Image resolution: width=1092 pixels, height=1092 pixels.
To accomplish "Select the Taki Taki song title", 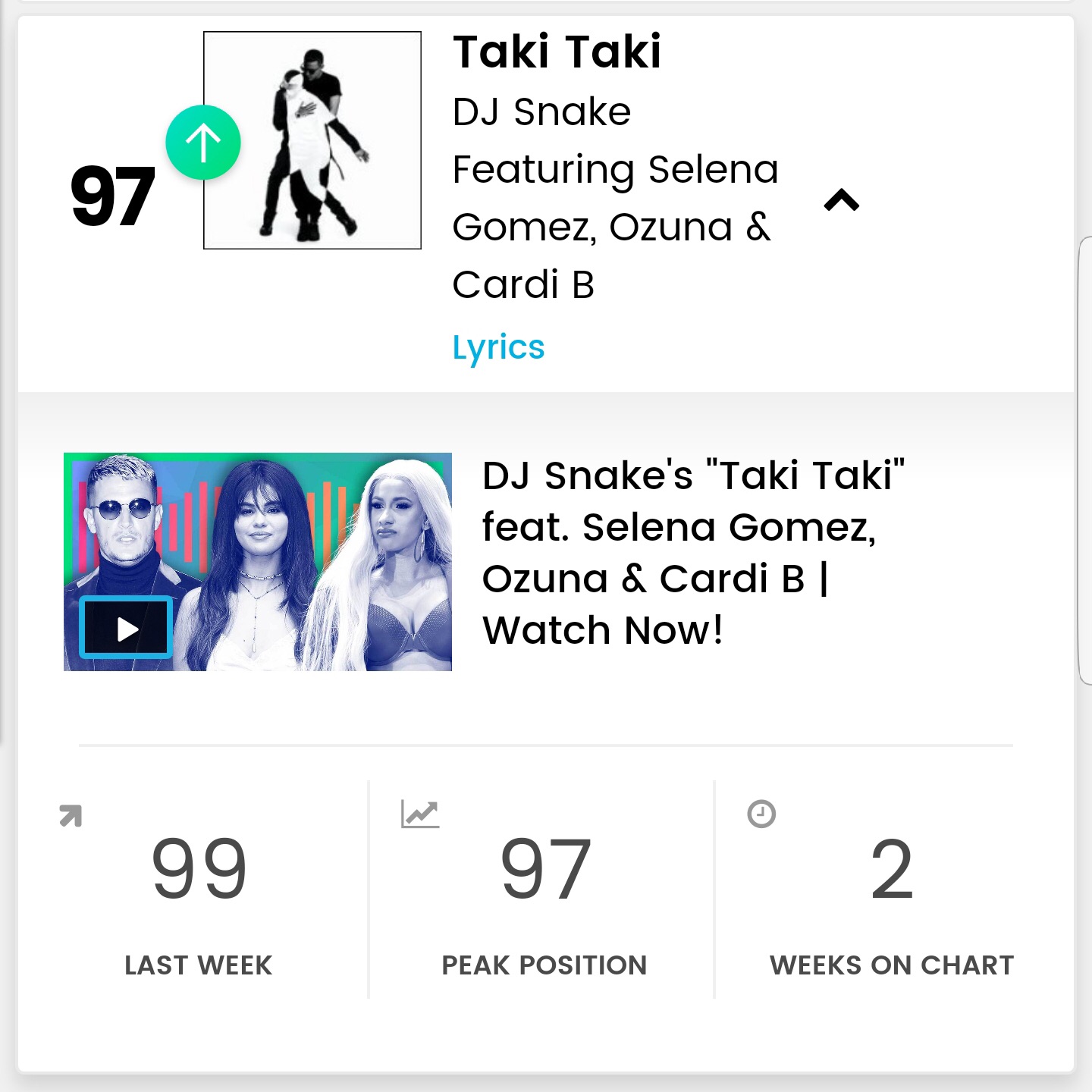I will tap(557, 52).
